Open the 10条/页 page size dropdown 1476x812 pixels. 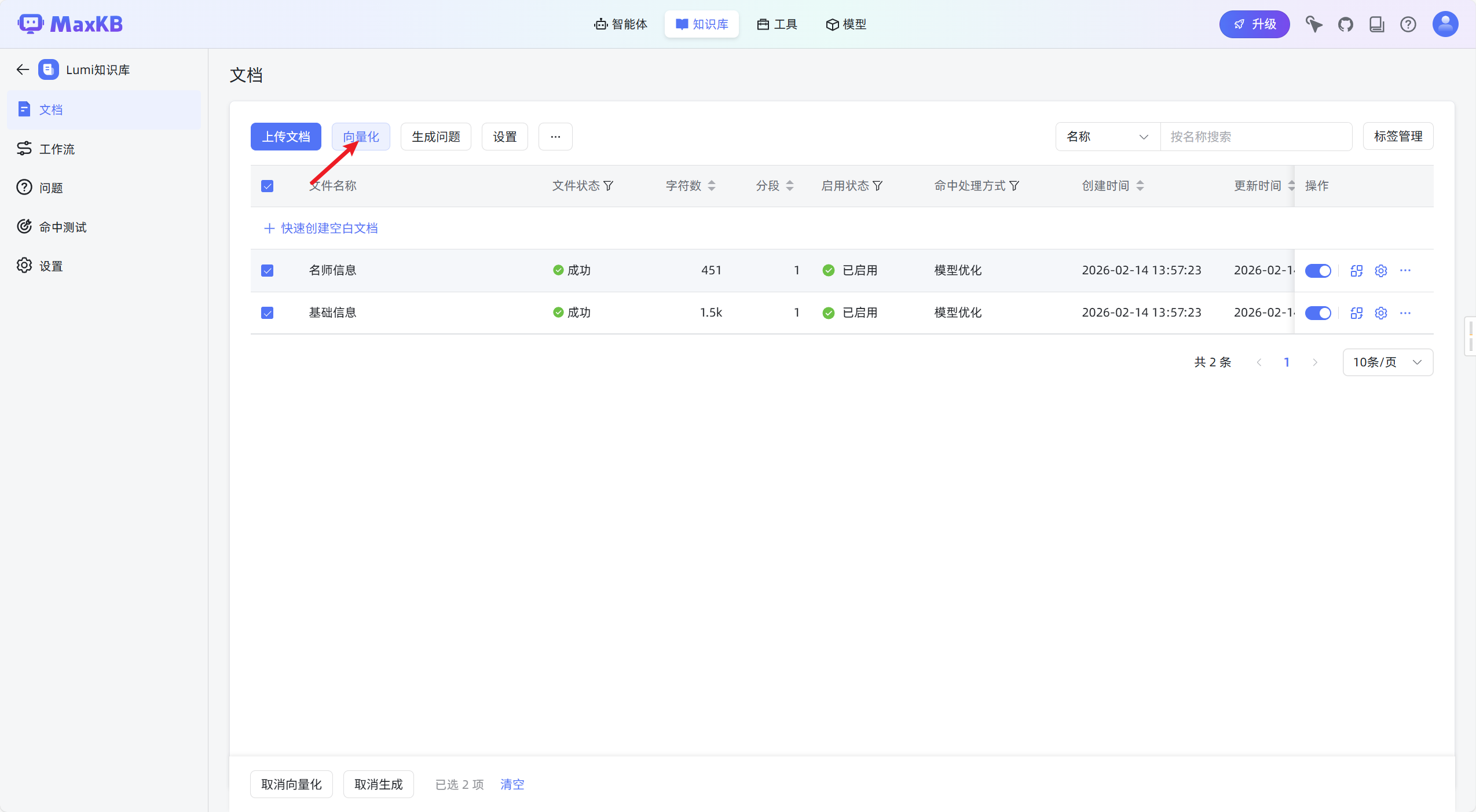pyautogui.click(x=1387, y=362)
